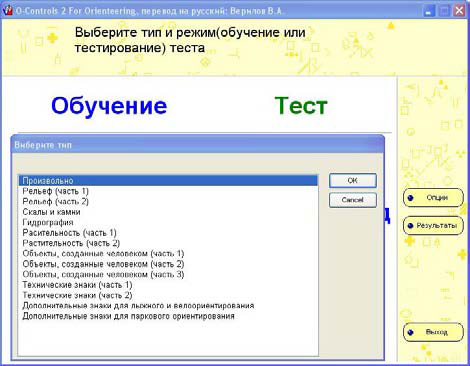Screen dimensions: 470x366
Task: Open the Опции button
Action: click(433, 198)
